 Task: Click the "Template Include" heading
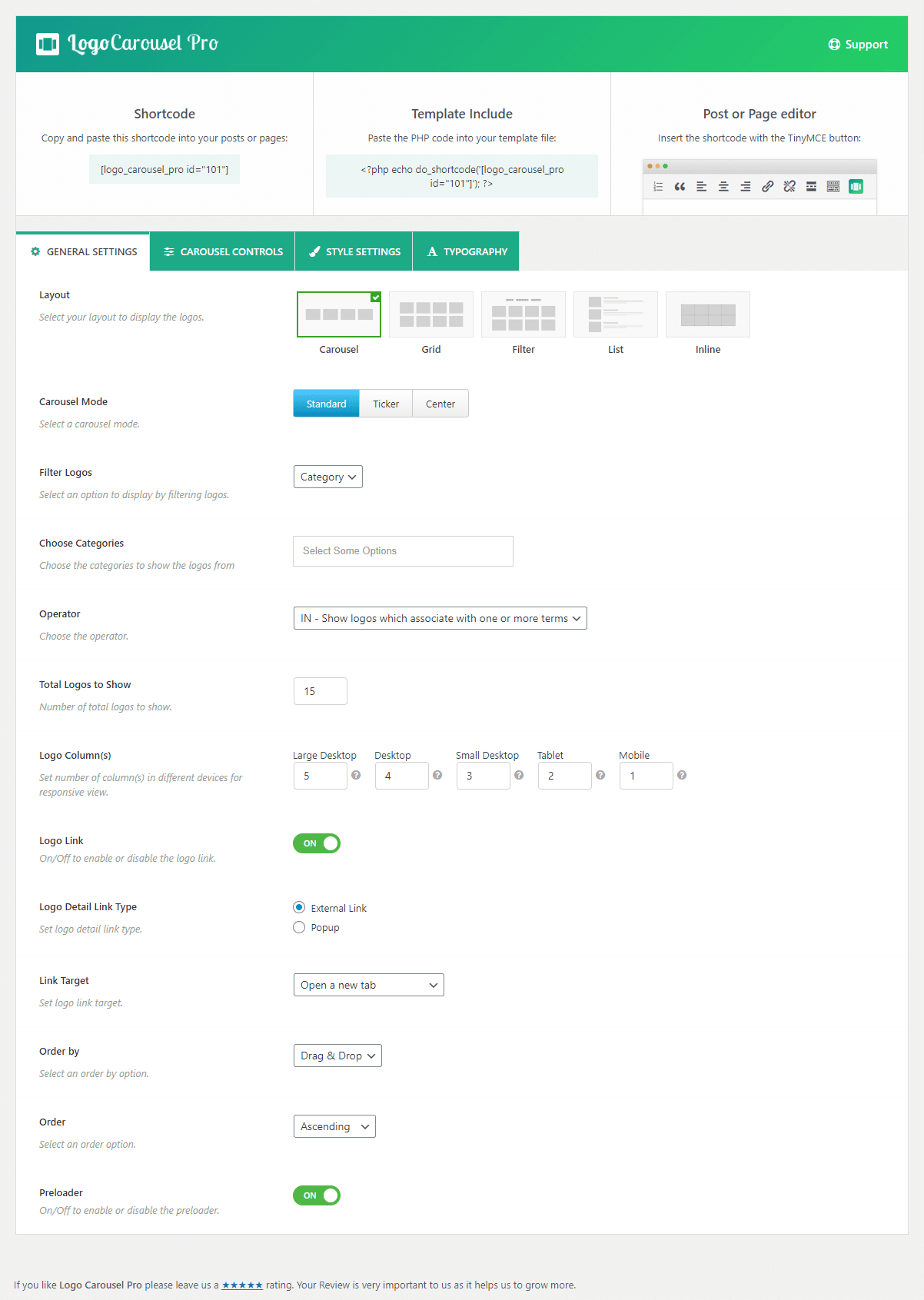[462, 114]
